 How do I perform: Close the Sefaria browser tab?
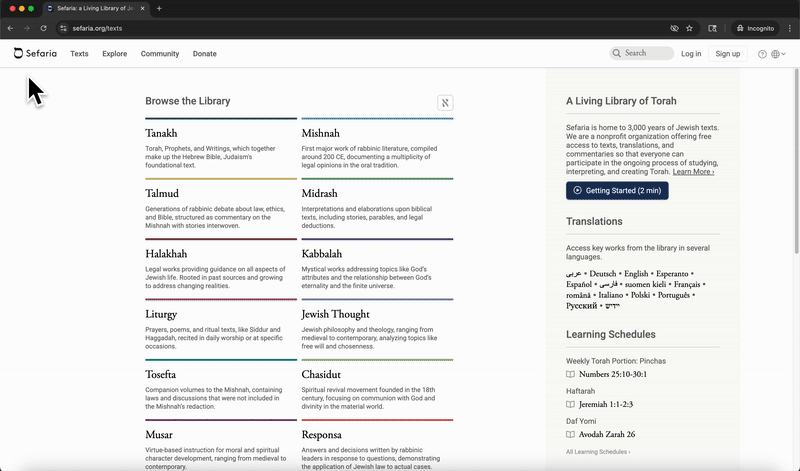click(x=142, y=9)
